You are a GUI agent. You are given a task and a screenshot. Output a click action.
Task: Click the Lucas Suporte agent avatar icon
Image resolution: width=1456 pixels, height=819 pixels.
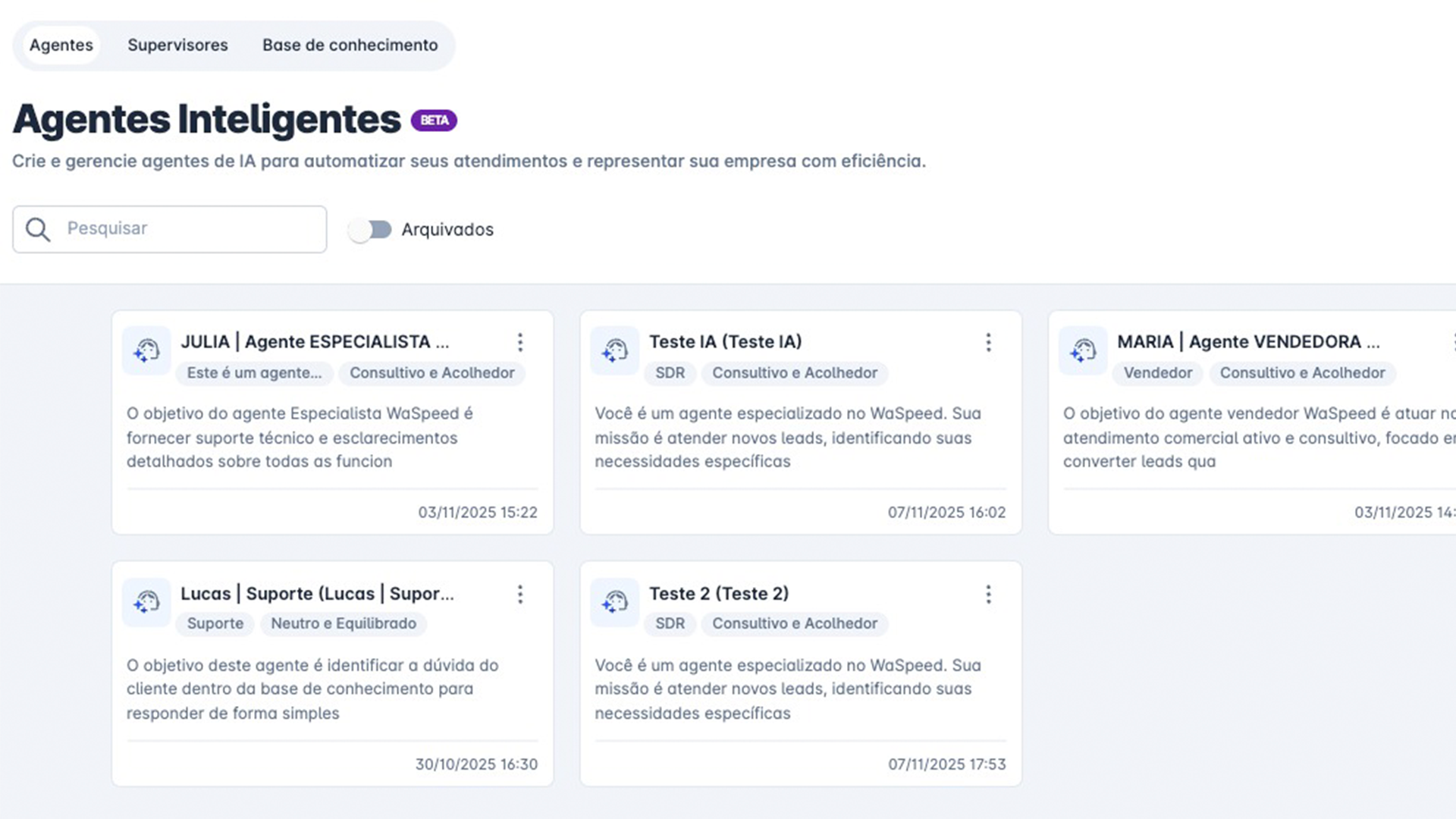(x=146, y=602)
